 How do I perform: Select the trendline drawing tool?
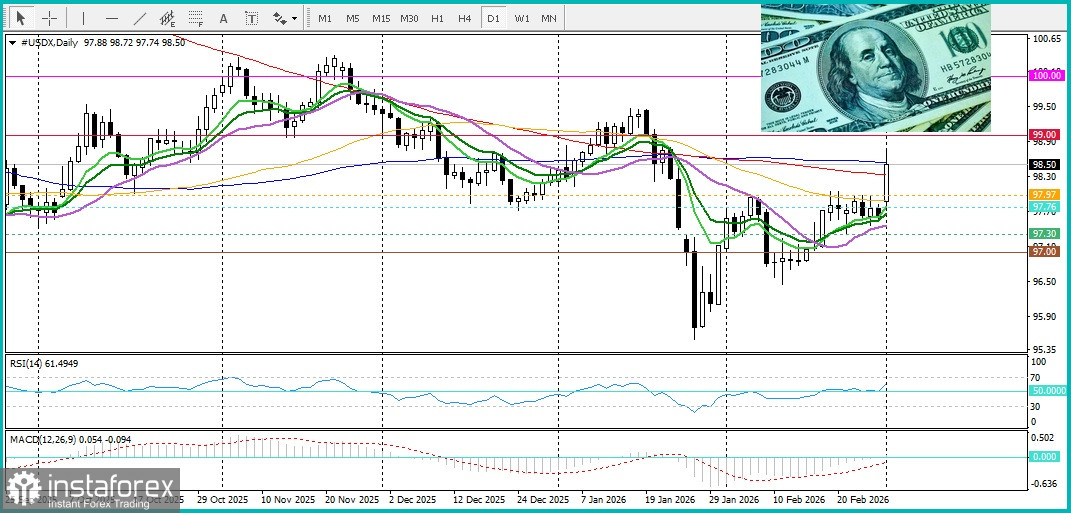tap(139, 18)
